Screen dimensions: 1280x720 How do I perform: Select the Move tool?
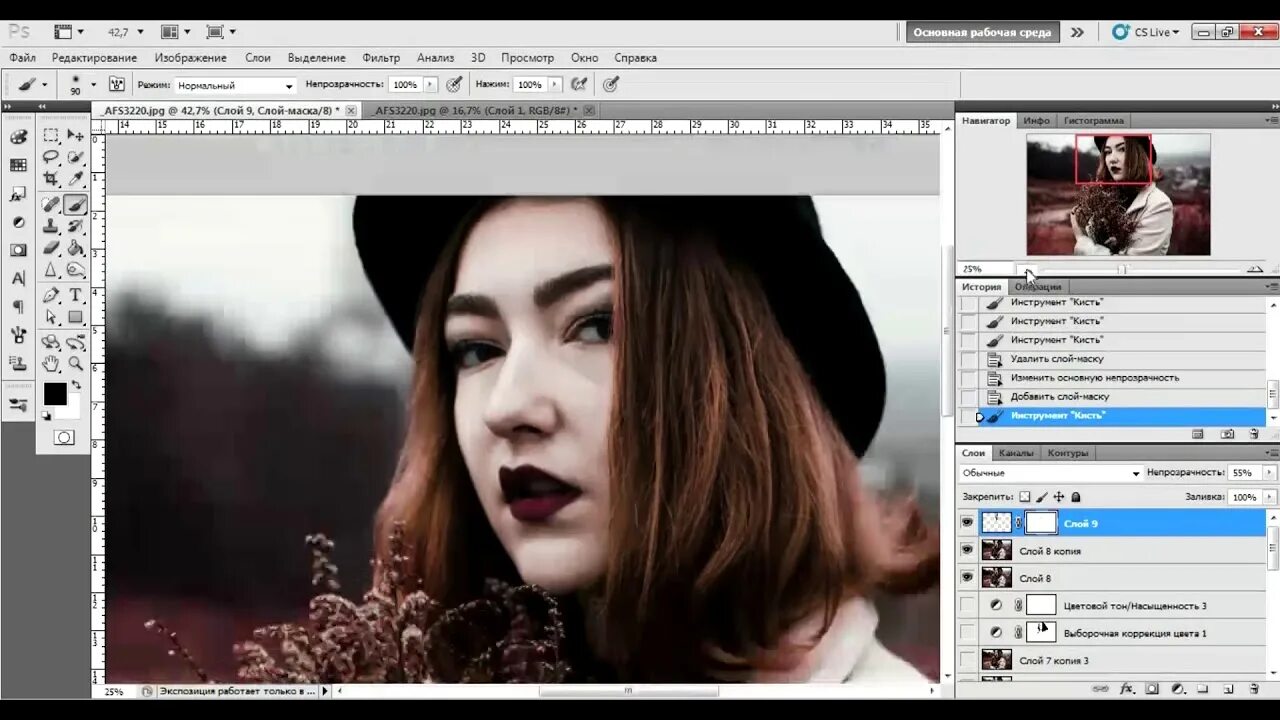point(75,135)
